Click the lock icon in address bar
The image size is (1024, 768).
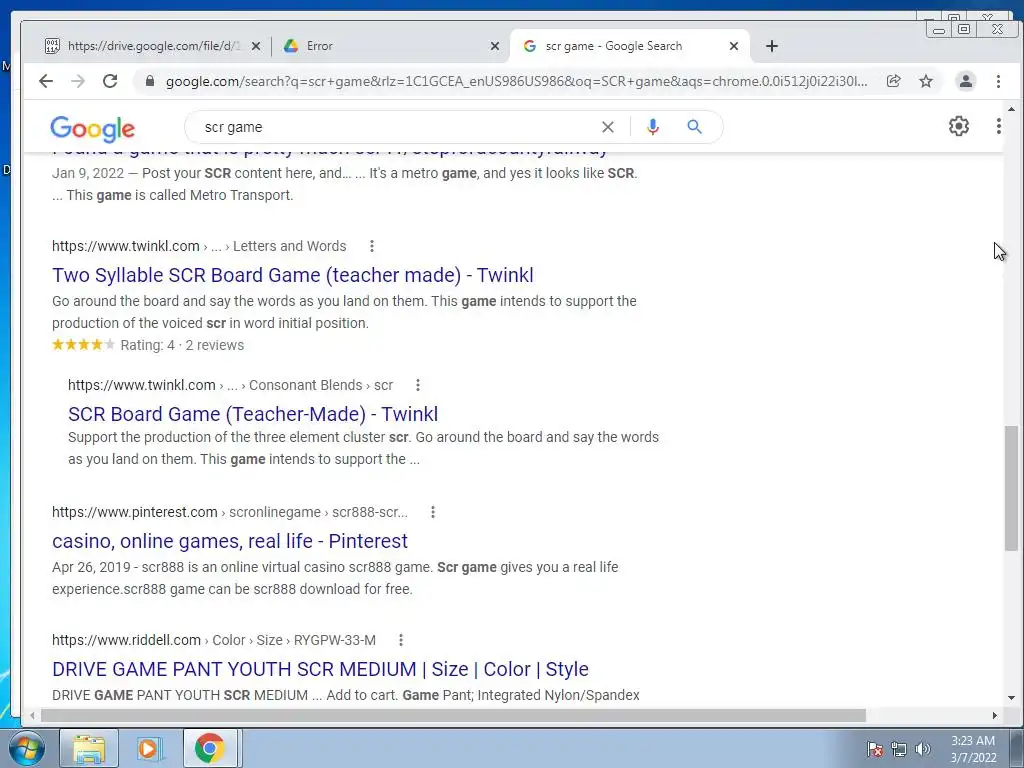pyautogui.click(x=150, y=81)
